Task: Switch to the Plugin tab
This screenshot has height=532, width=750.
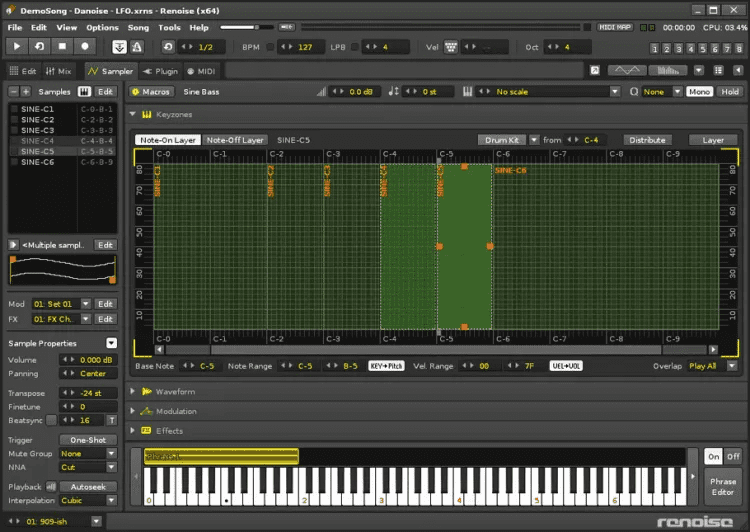Action: (160, 71)
